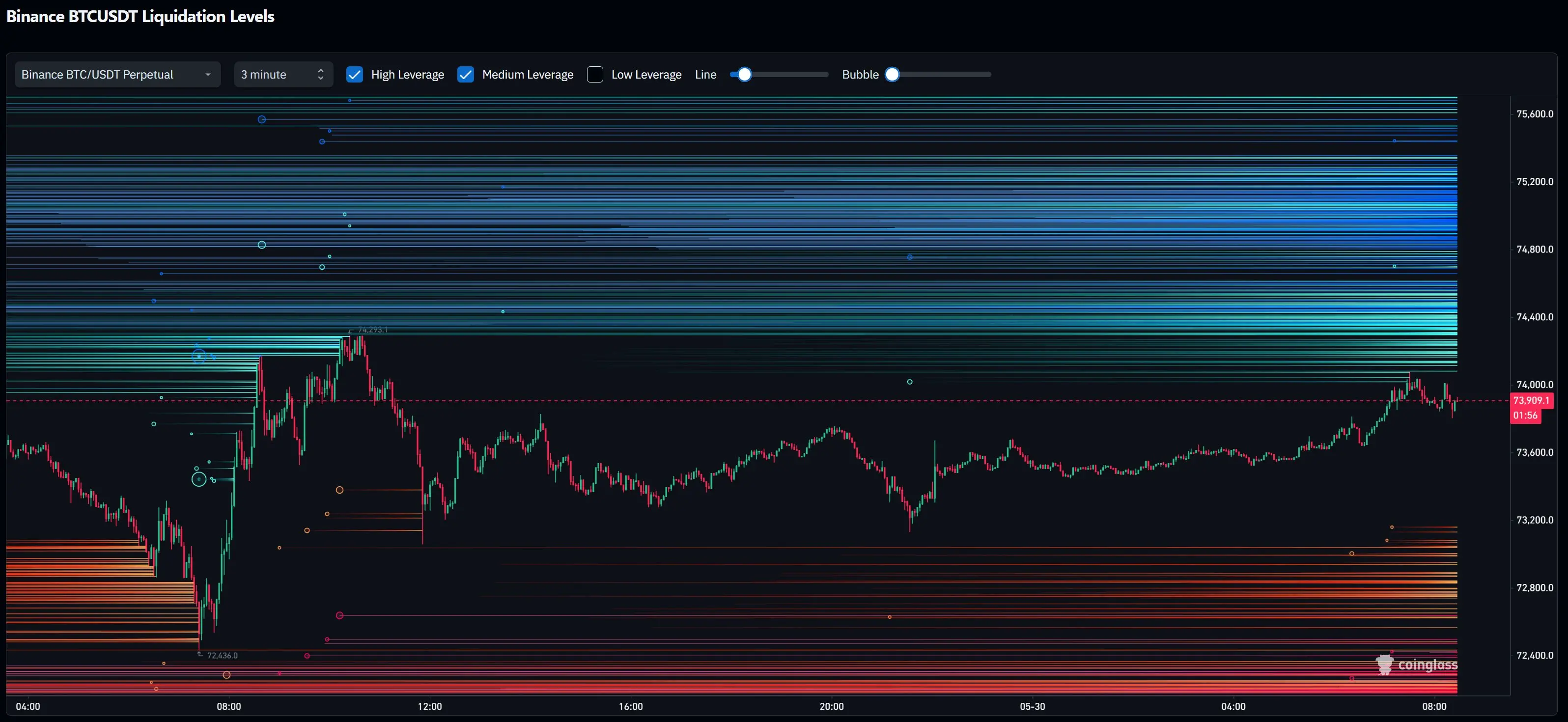Uncheck the High Leverage checkbox
This screenshot has width=1568, height=722.
tap(354, 74)
